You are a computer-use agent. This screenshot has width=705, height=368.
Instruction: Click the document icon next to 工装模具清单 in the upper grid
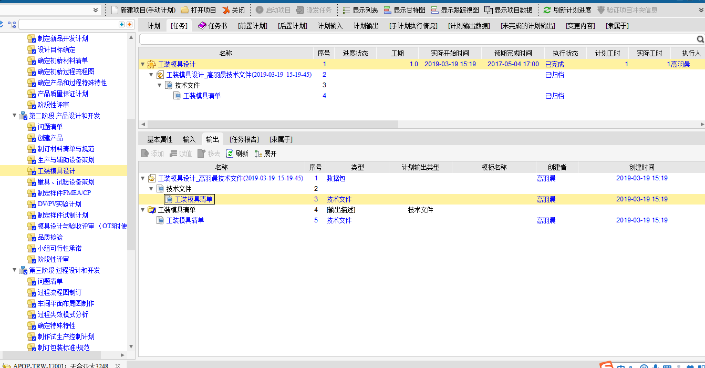[x=177, y=96]
